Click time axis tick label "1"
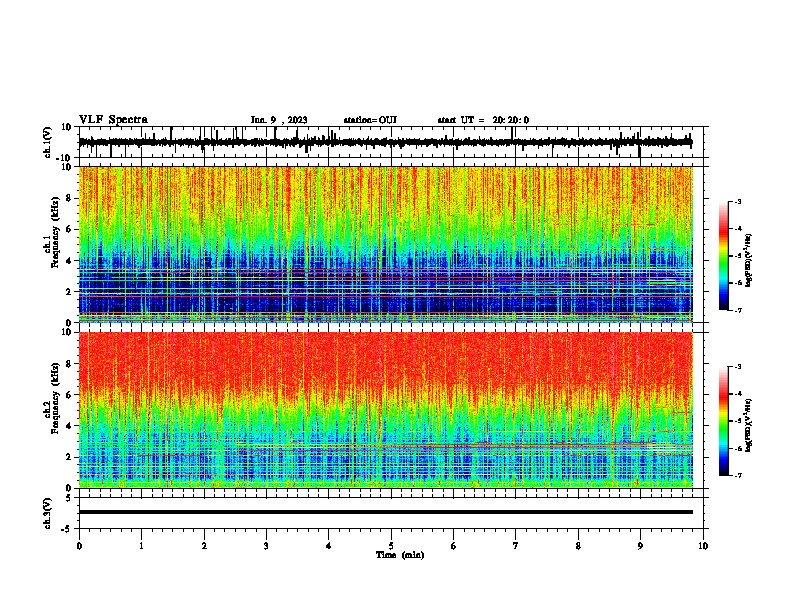Viewport: 792px width, 612px height. (x=141, y=546)
